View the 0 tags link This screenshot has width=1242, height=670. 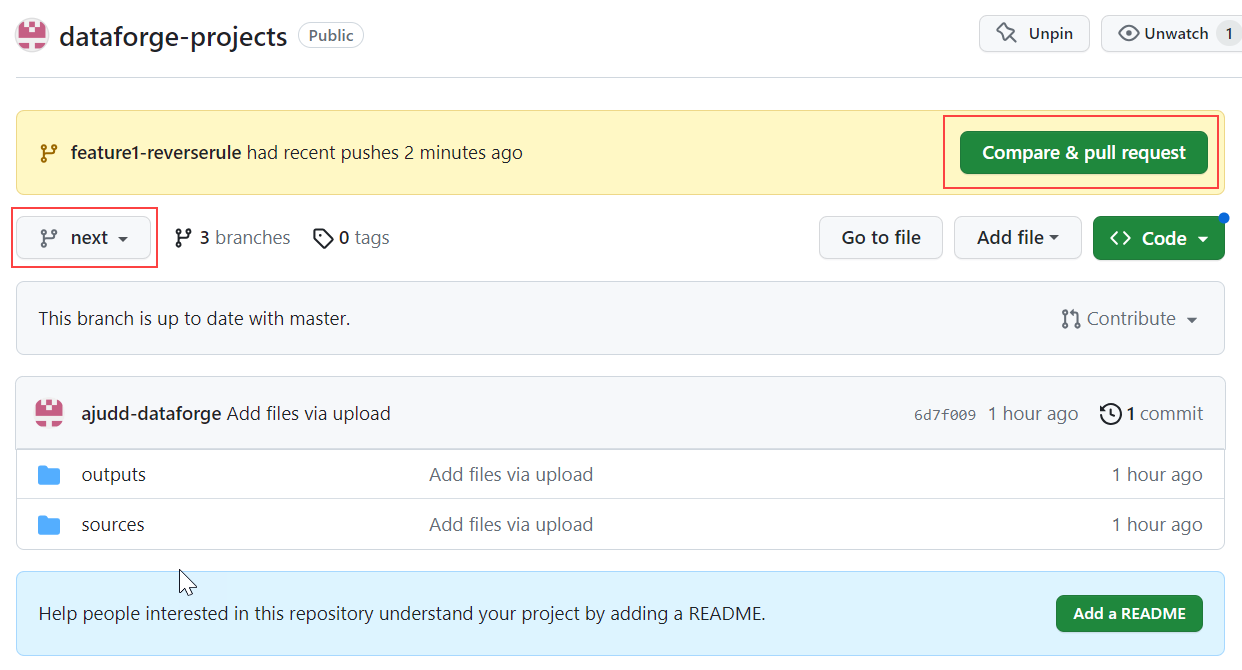tap(351, 238)
